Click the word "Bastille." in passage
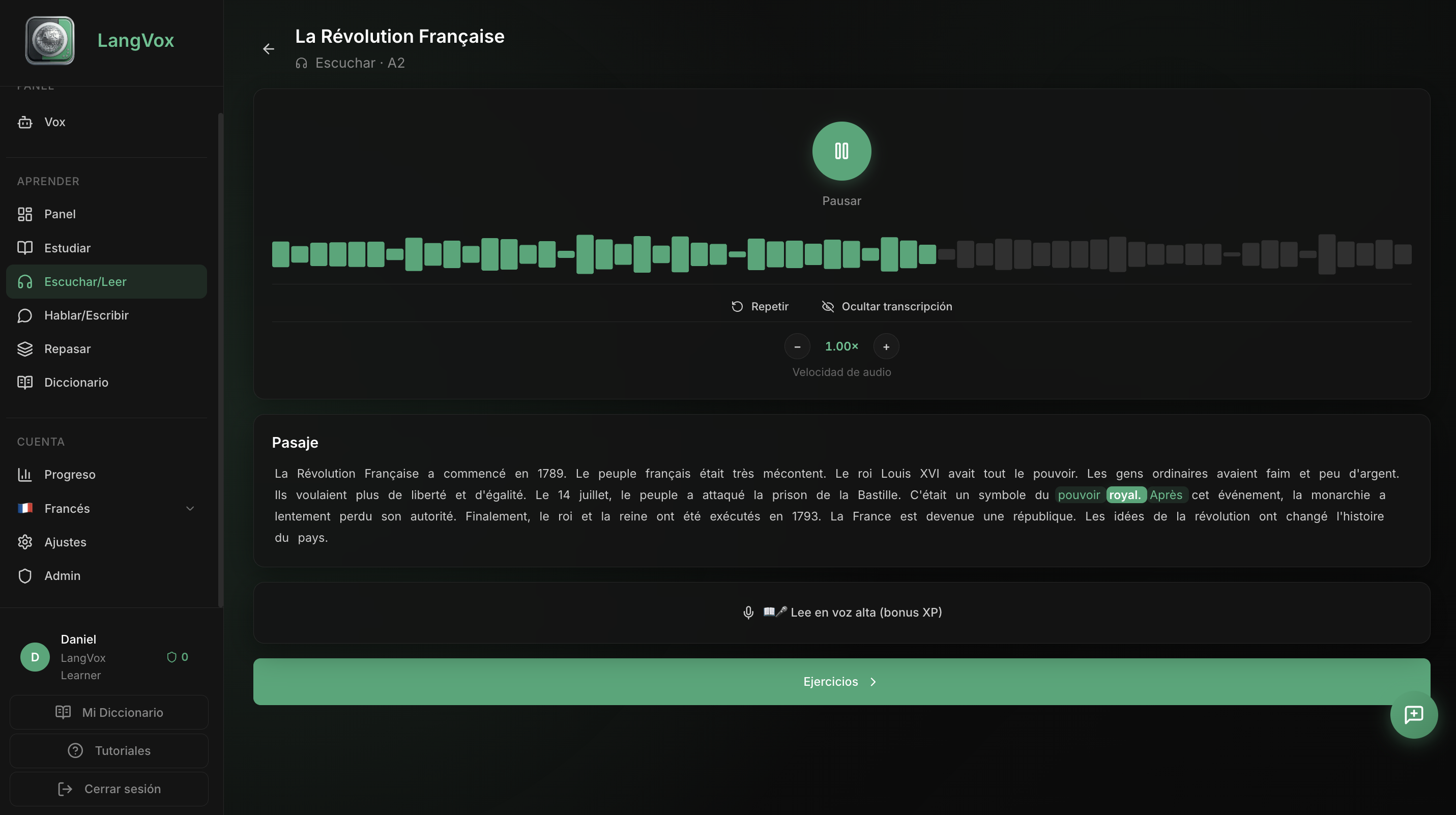 coord(879,495)
